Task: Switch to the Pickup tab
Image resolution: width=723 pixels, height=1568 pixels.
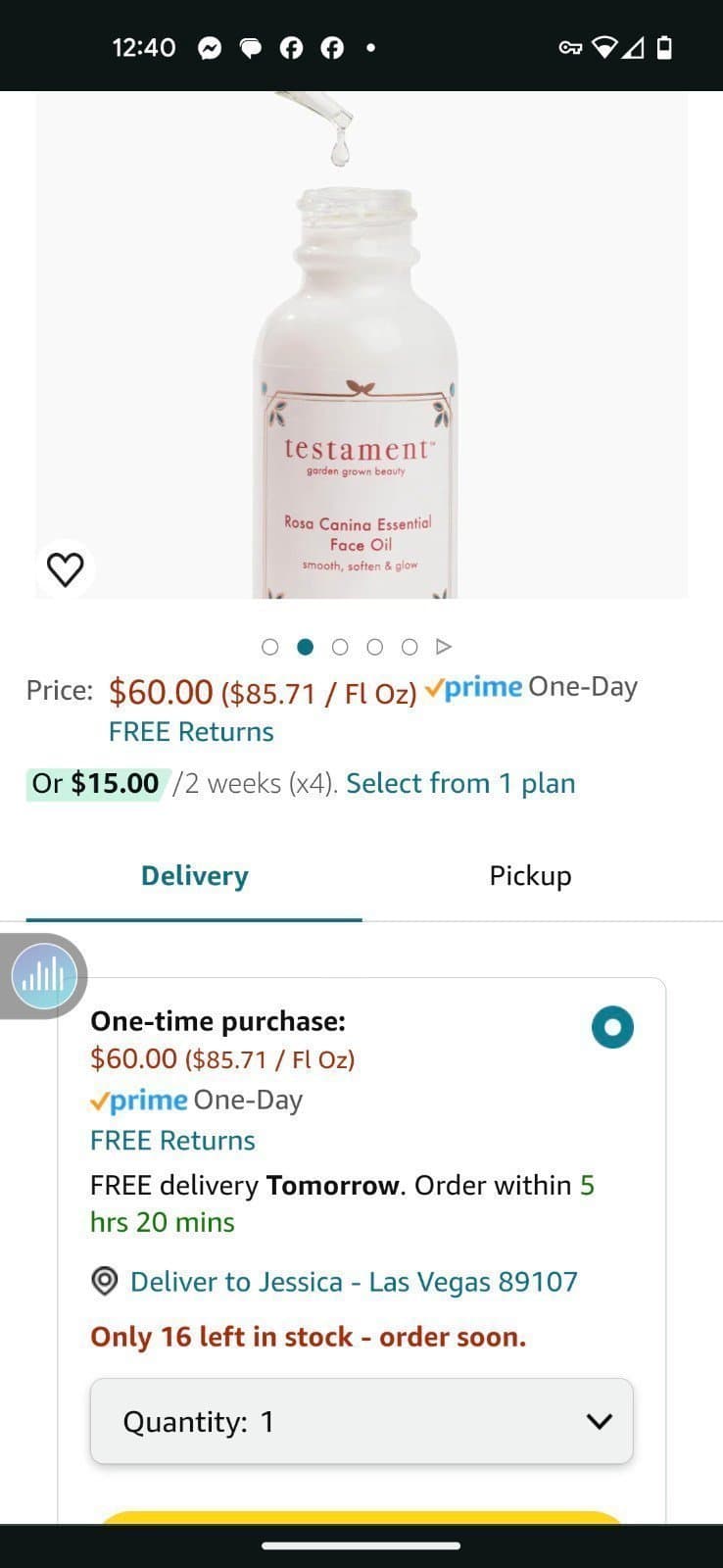Action: (x=530, y=875)
